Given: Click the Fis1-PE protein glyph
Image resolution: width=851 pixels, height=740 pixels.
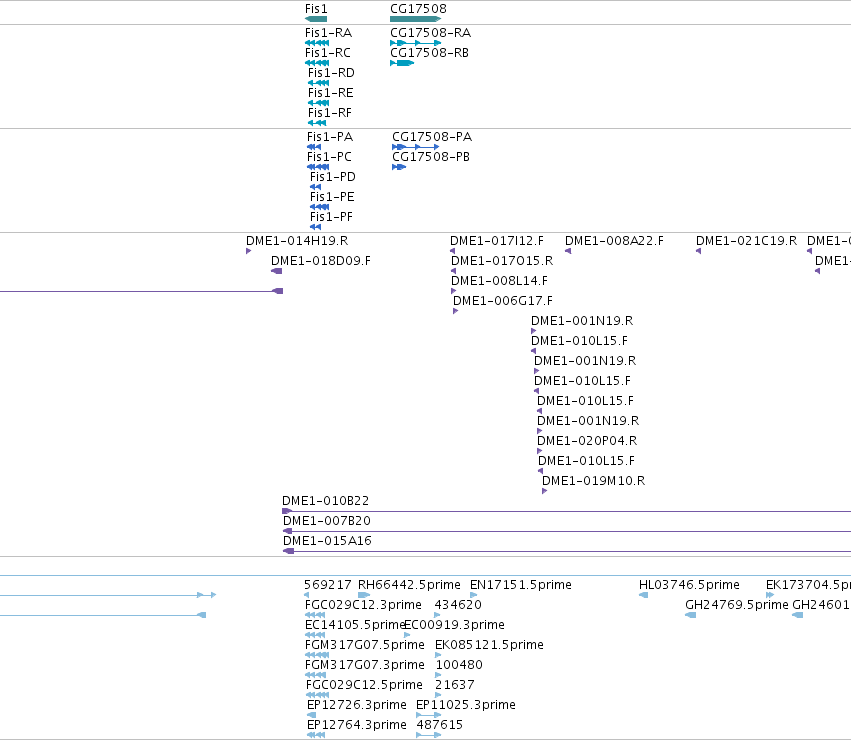Looking at the screenshot, I should (x=320, y=207).
